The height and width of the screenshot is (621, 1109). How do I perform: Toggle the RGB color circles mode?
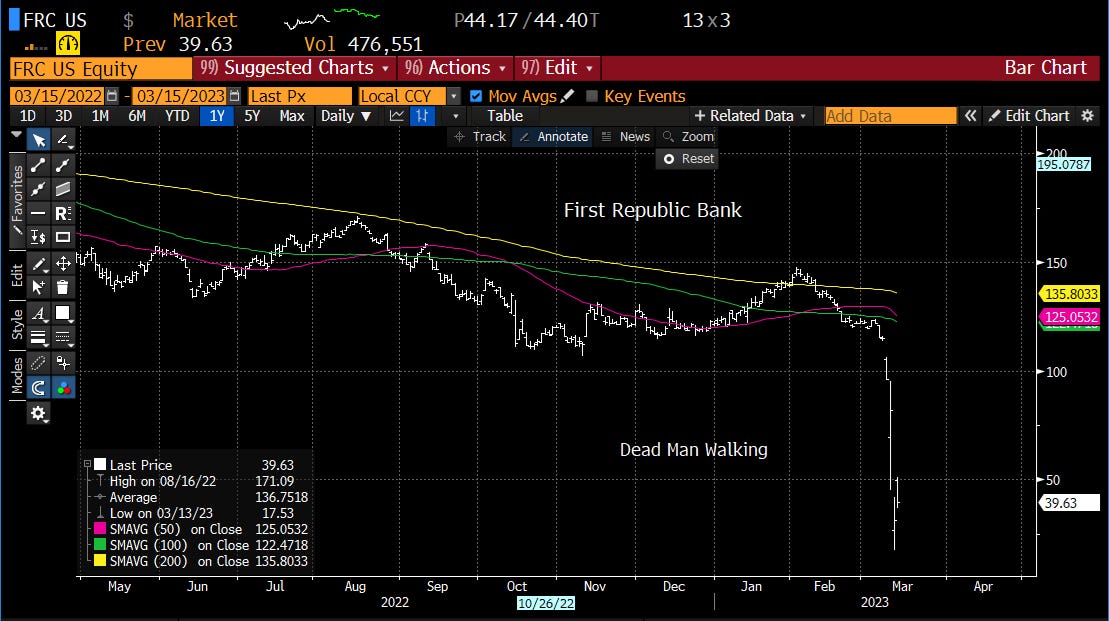click(64, 388)
